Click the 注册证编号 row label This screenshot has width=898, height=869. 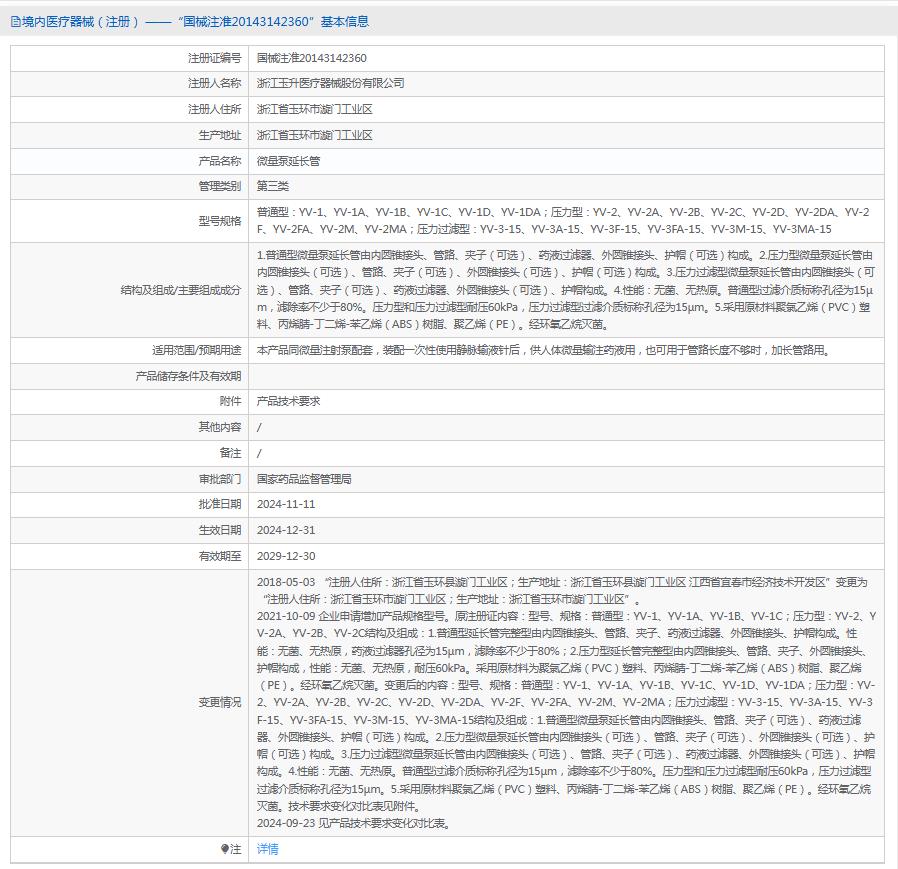(x=214, y=58)
